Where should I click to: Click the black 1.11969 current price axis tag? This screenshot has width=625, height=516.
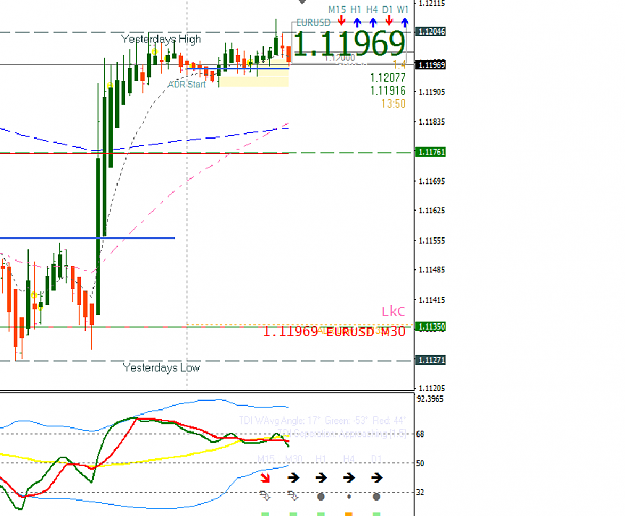click(x=430, y=65)
